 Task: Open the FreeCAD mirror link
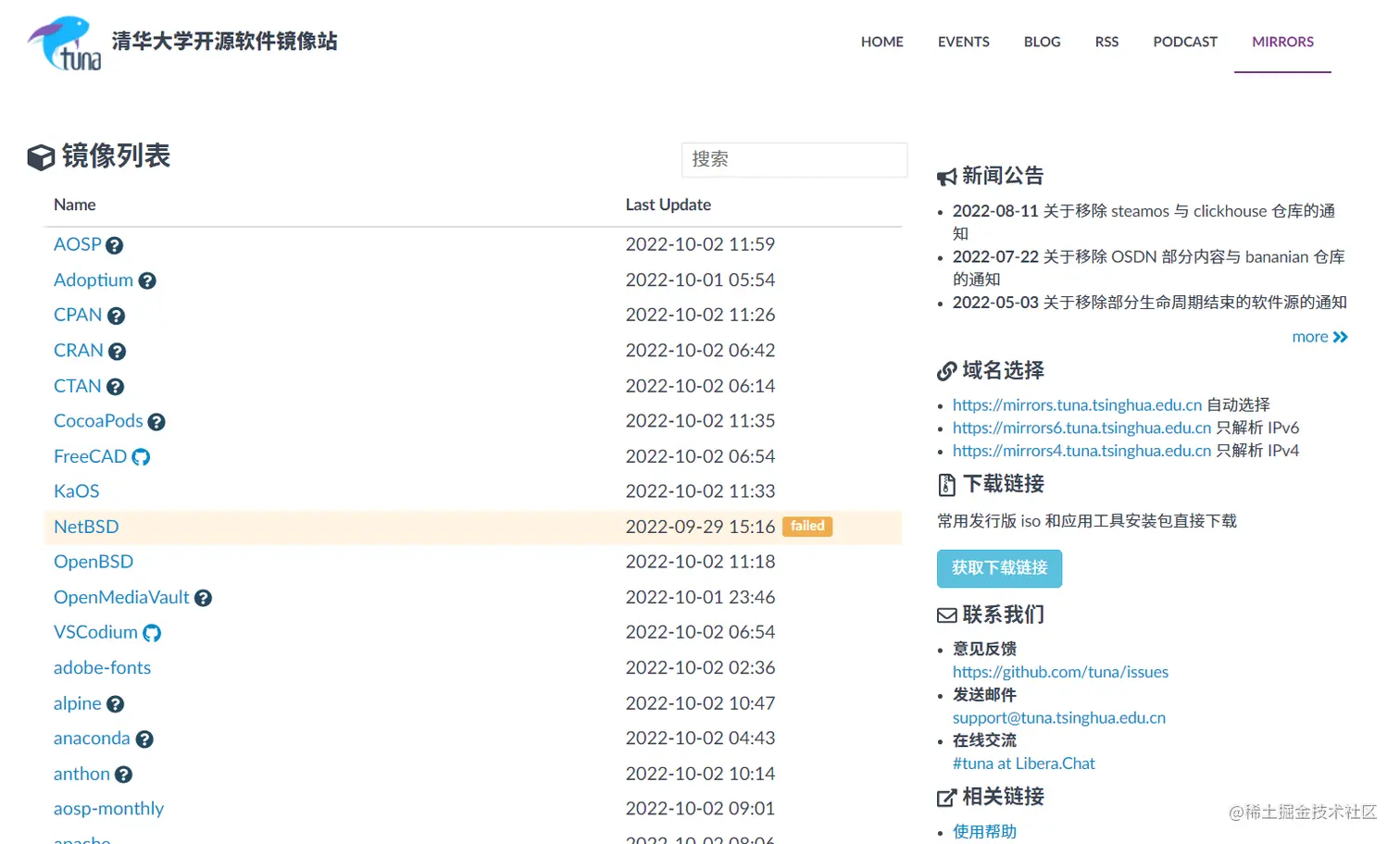click(x=90, y=455)
